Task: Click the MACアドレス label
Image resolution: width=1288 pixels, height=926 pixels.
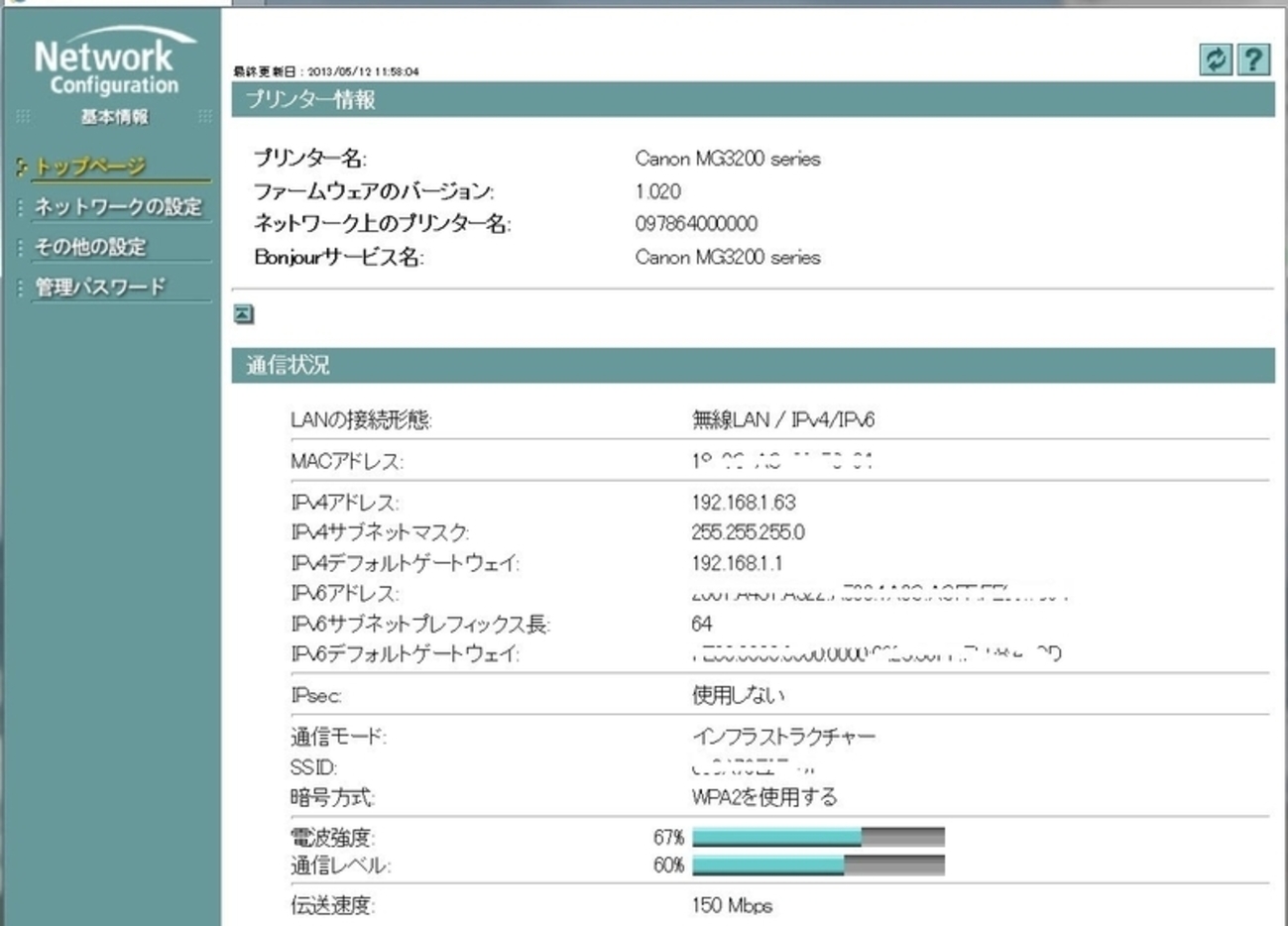Action: pyautogui.click(x=347, y=461)
